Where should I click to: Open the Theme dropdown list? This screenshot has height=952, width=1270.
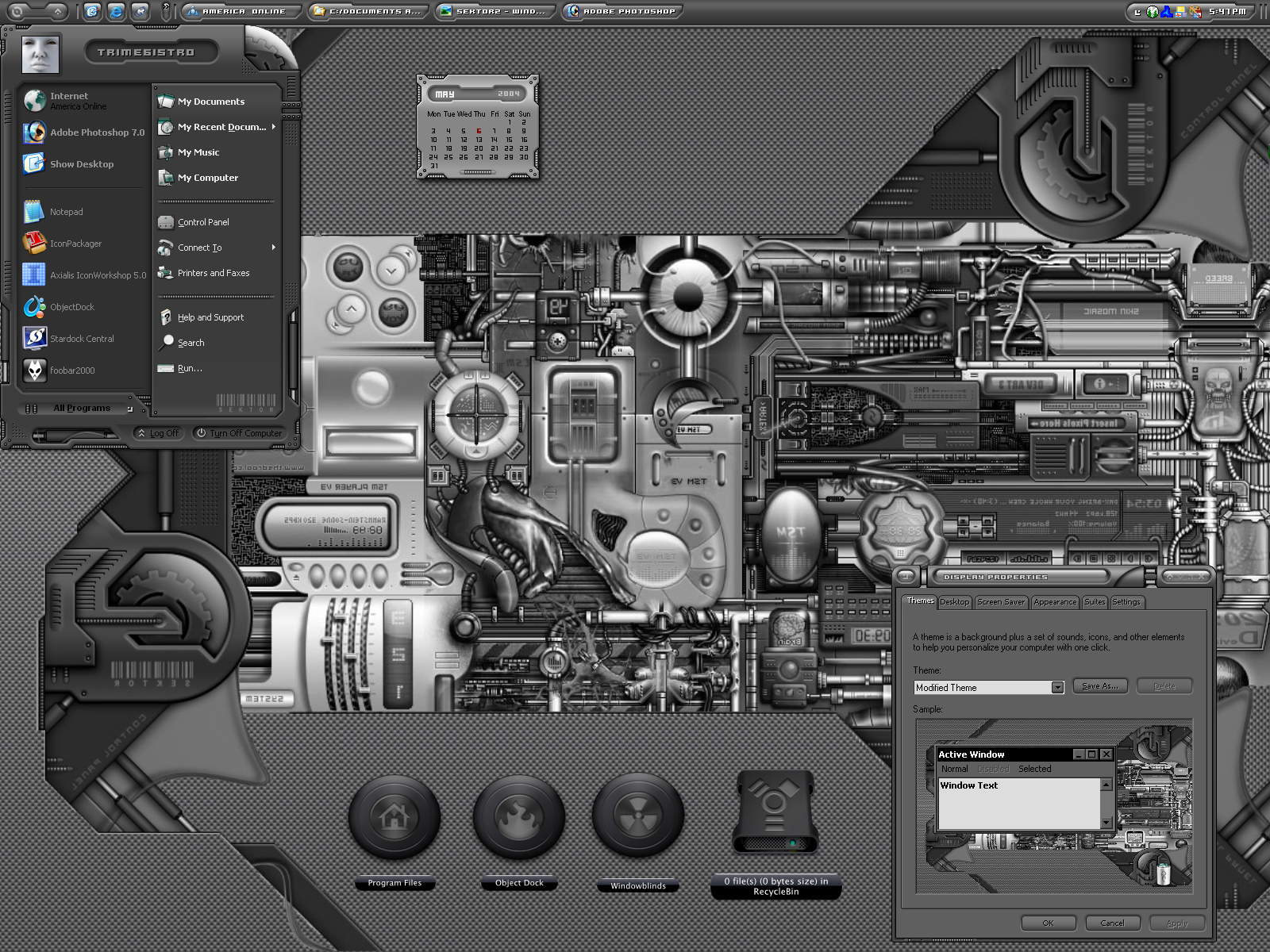coord(1057,688)
